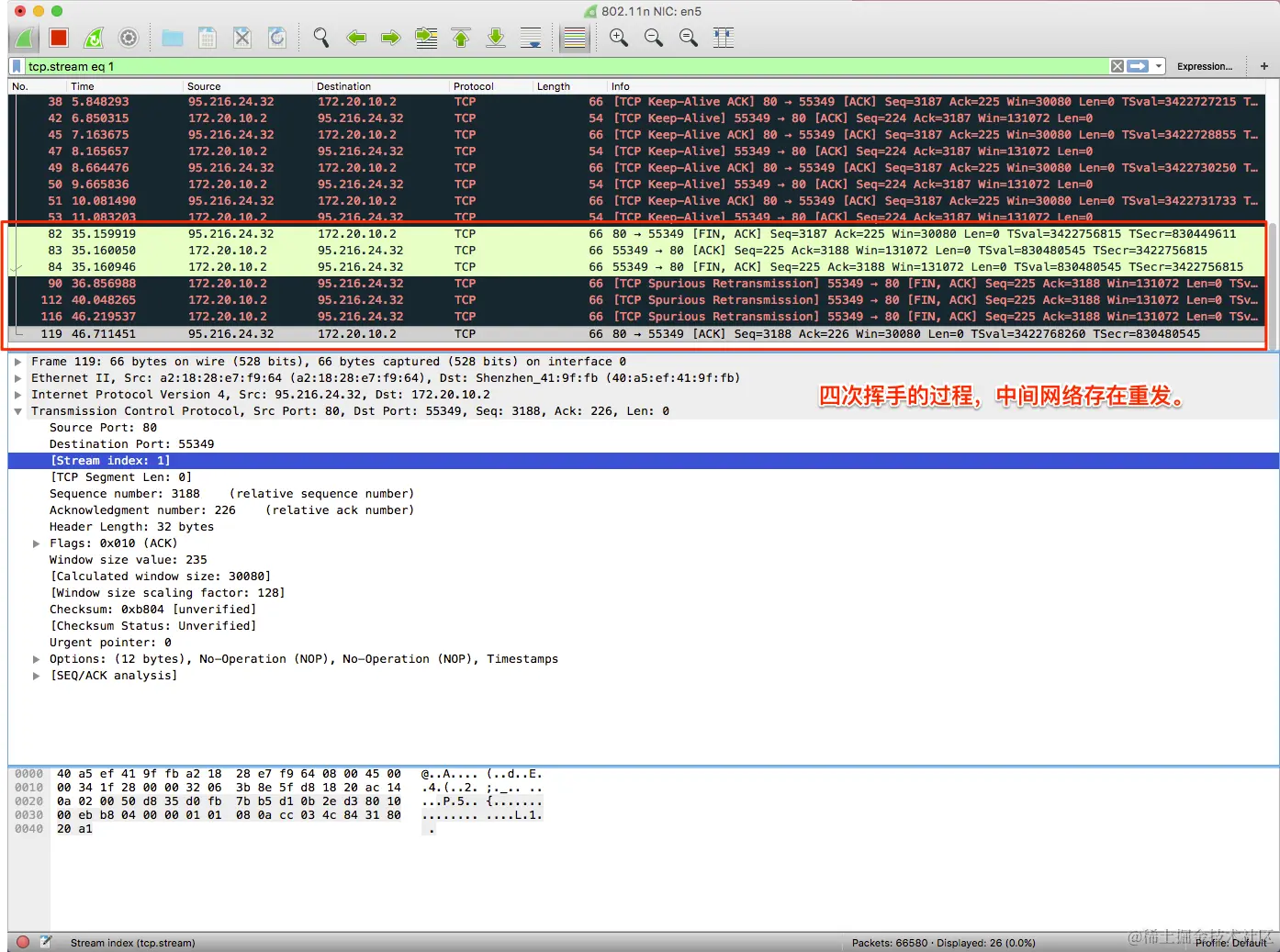This screenshot has height=952, width=1280.
Task: Close this capture file
Action: [242, 38]
